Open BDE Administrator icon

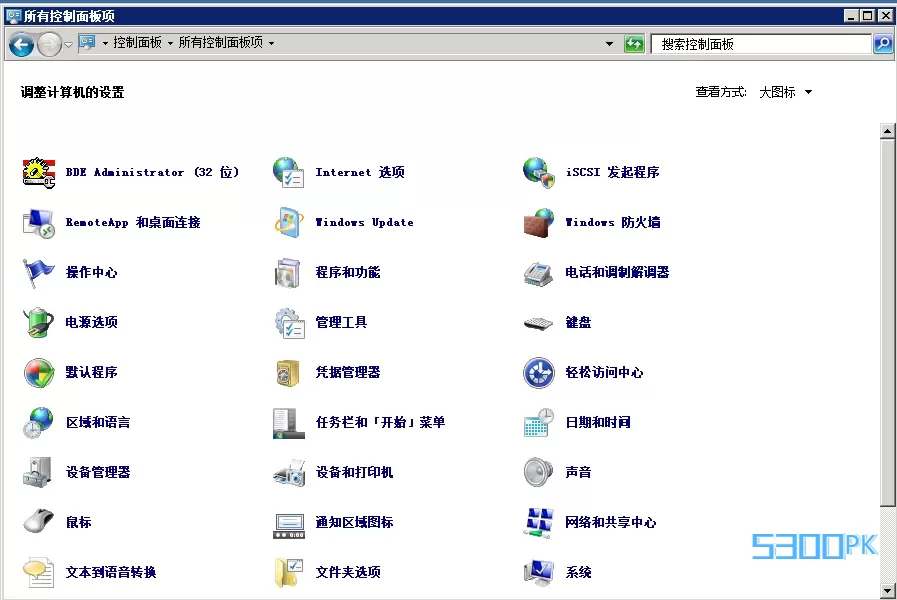tap(39, 172)
